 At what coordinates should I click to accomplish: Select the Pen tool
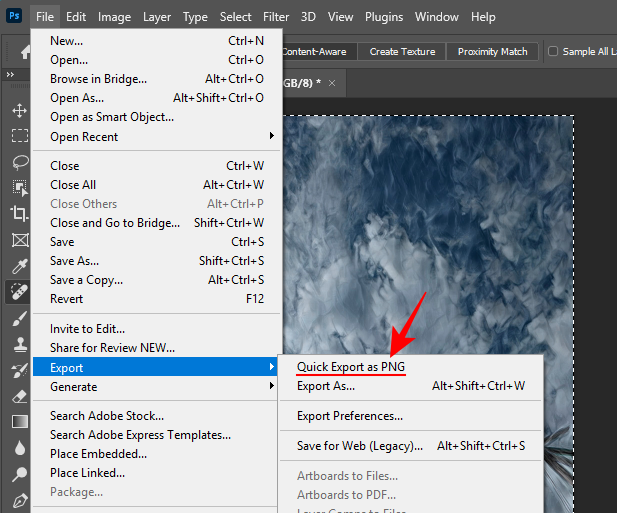[20, 500]
